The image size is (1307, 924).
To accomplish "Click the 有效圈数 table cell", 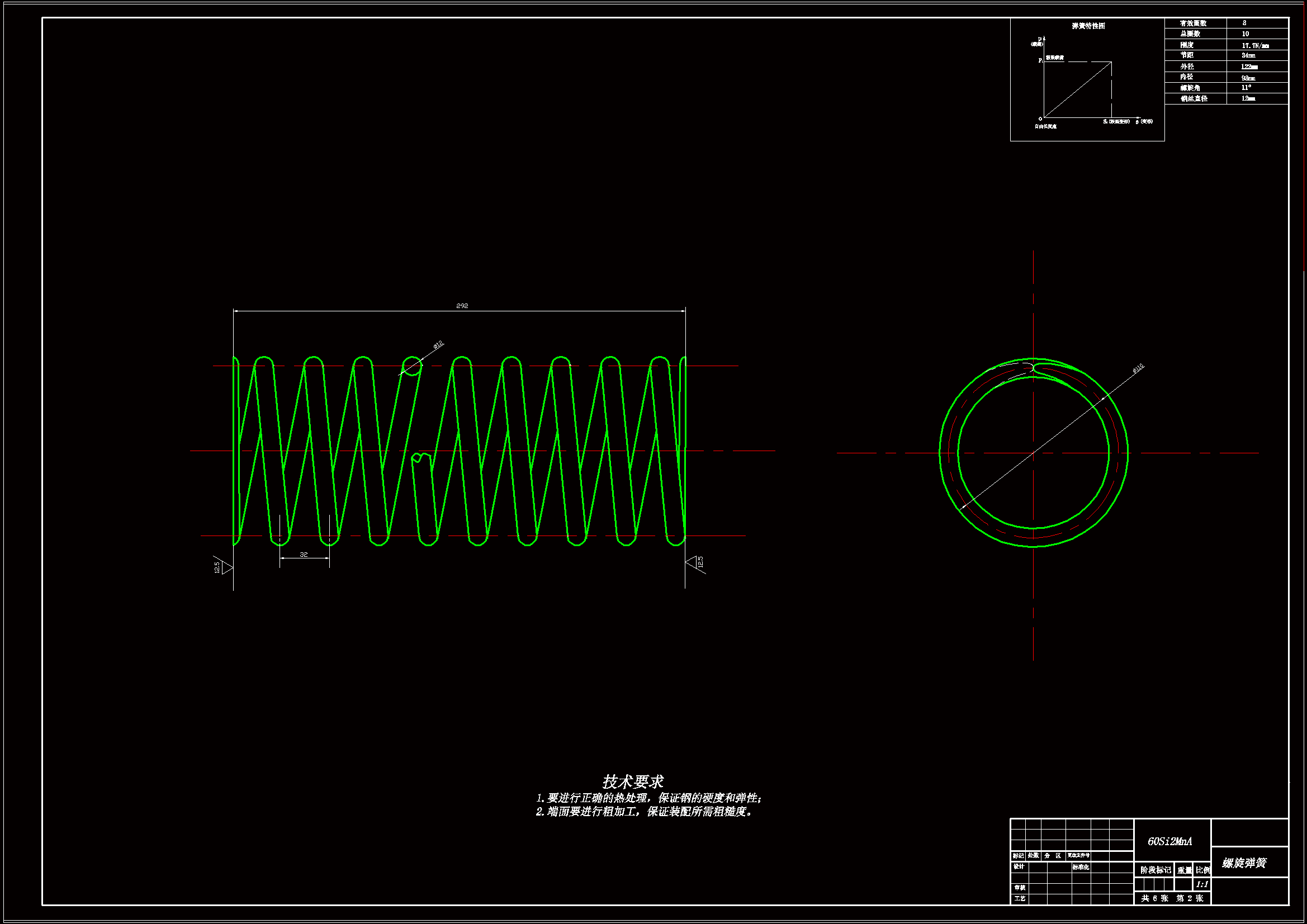I will (1193, 23).
